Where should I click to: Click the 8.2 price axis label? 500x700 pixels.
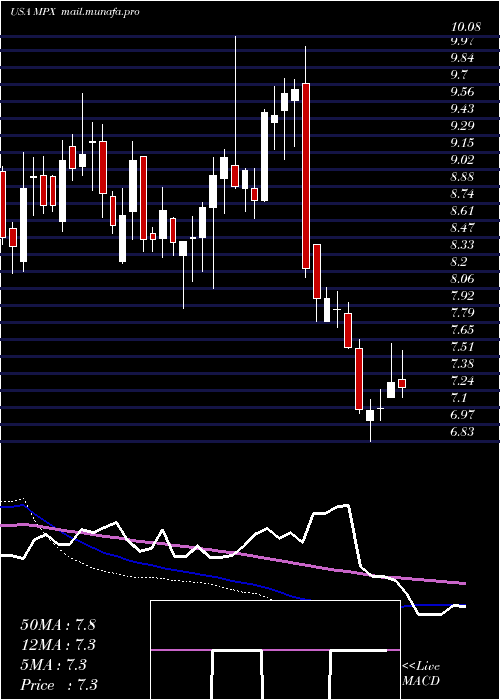tap(459, 262)
